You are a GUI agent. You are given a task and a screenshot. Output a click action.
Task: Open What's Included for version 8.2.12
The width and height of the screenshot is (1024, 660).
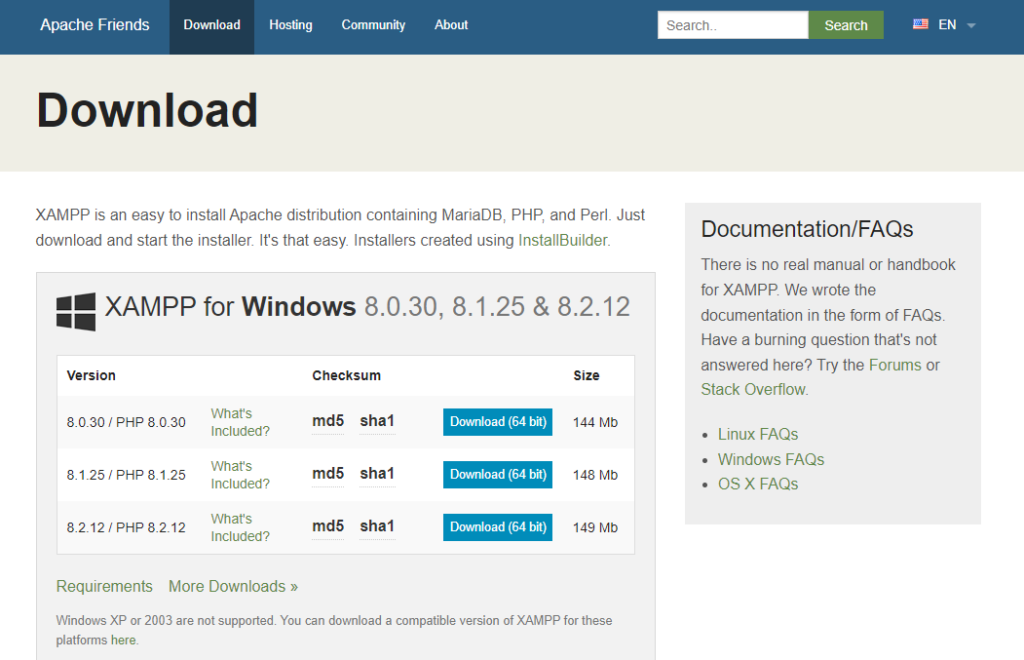coord(240,527)
